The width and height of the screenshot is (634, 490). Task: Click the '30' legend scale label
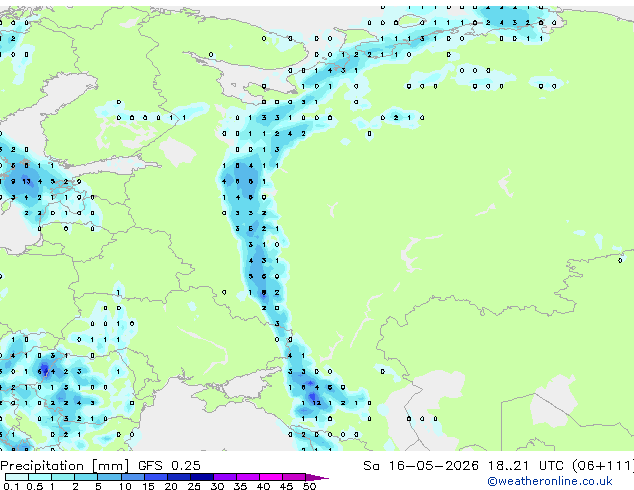[217, 486]
